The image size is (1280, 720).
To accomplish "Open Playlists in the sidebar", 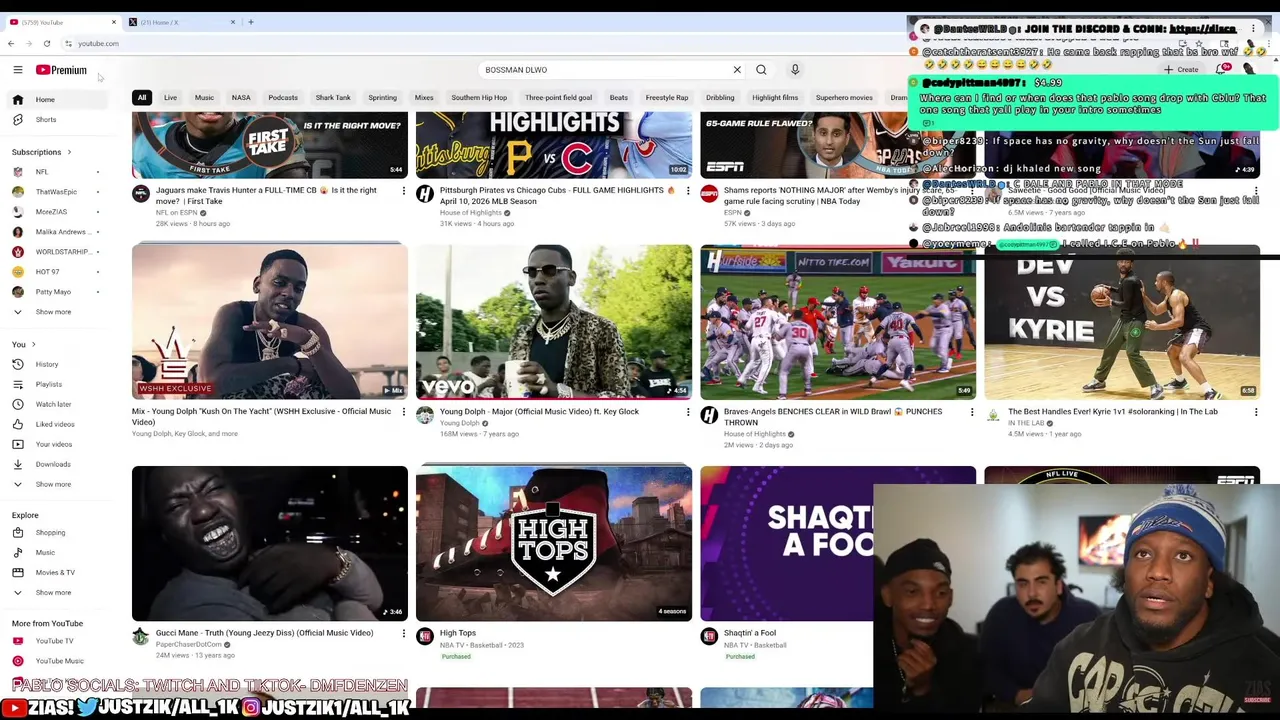I will [57, 384].
